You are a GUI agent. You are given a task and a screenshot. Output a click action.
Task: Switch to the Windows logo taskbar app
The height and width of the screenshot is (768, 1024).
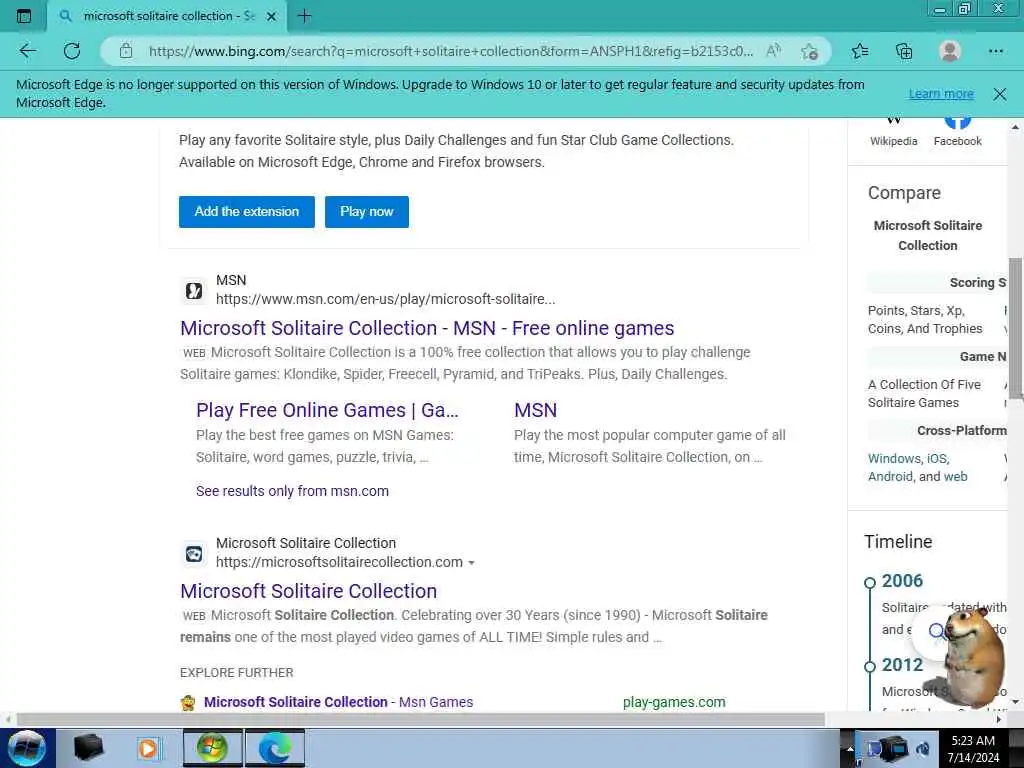click(212, 748)
